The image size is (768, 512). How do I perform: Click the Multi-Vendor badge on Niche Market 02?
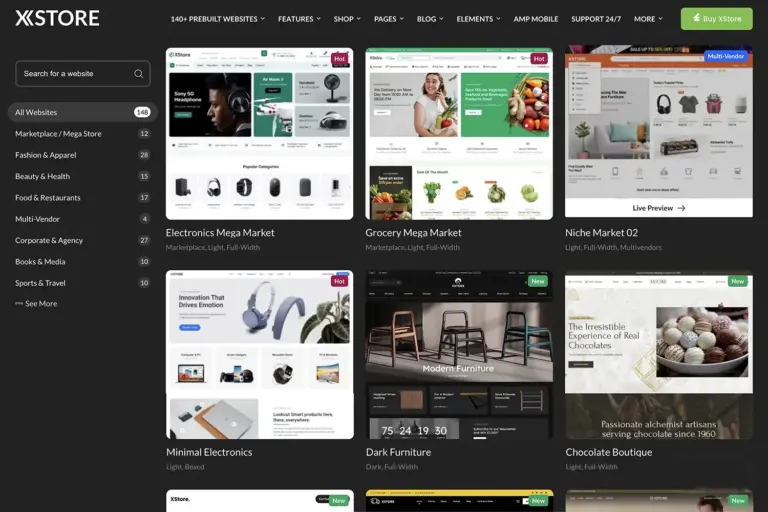728,56
